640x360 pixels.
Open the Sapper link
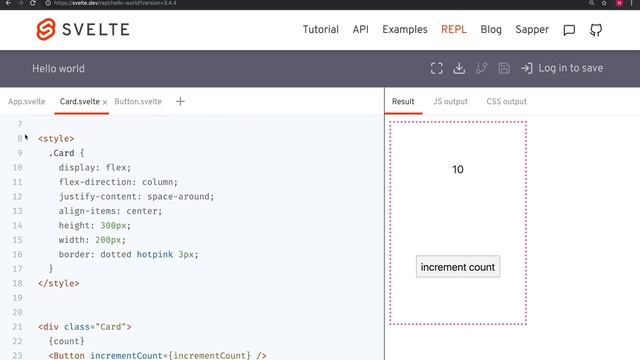click(532, 29)
